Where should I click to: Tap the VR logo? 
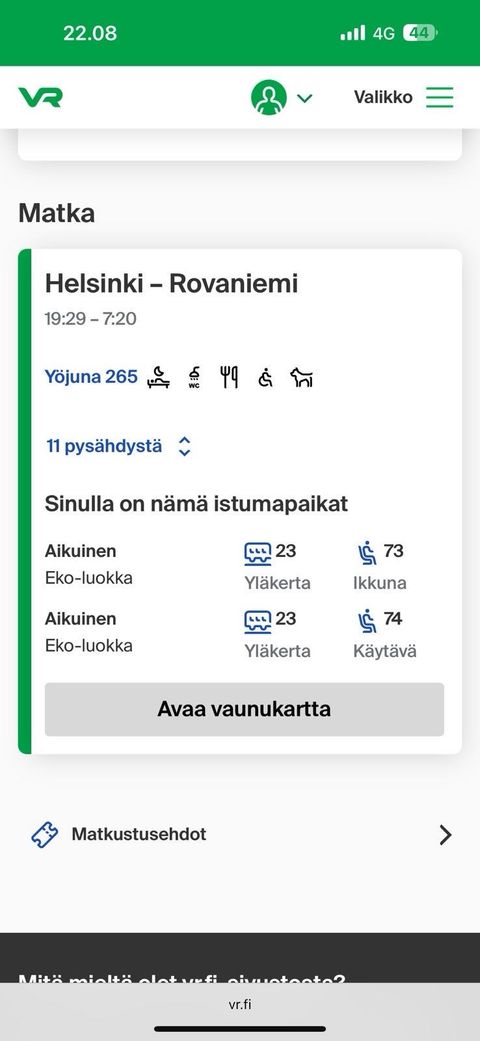point(40,98)
